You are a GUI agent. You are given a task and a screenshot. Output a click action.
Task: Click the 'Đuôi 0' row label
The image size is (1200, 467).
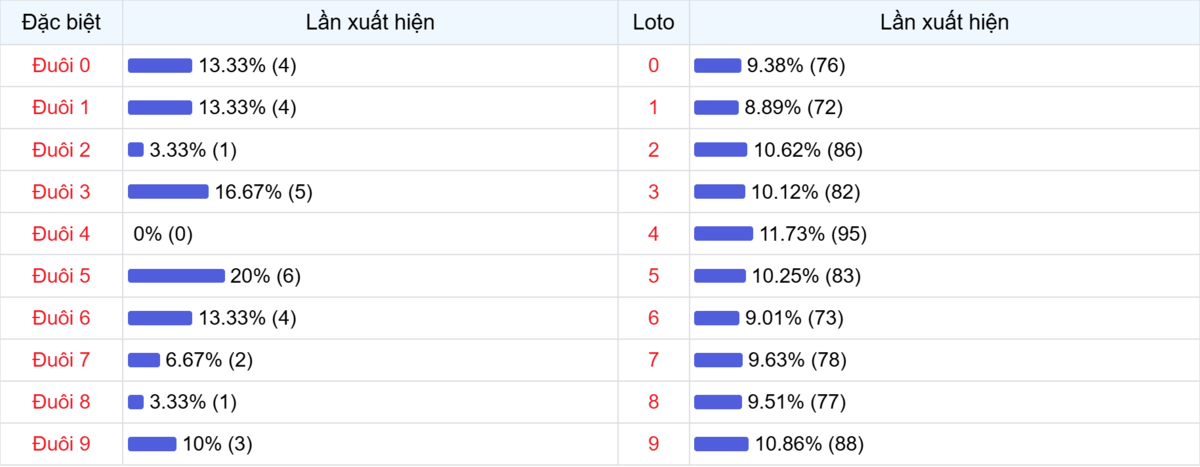(x=61, y=65)
